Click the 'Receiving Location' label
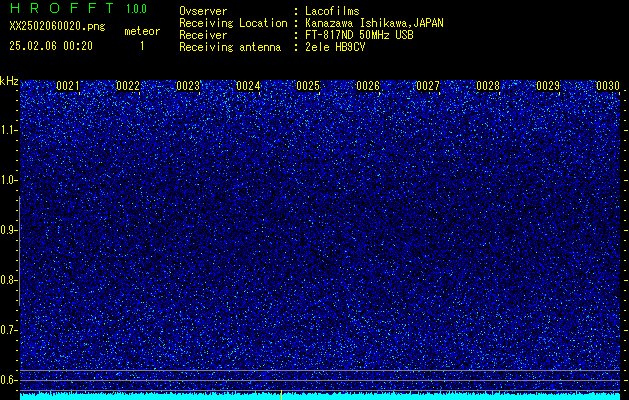 tap(233, 24)
